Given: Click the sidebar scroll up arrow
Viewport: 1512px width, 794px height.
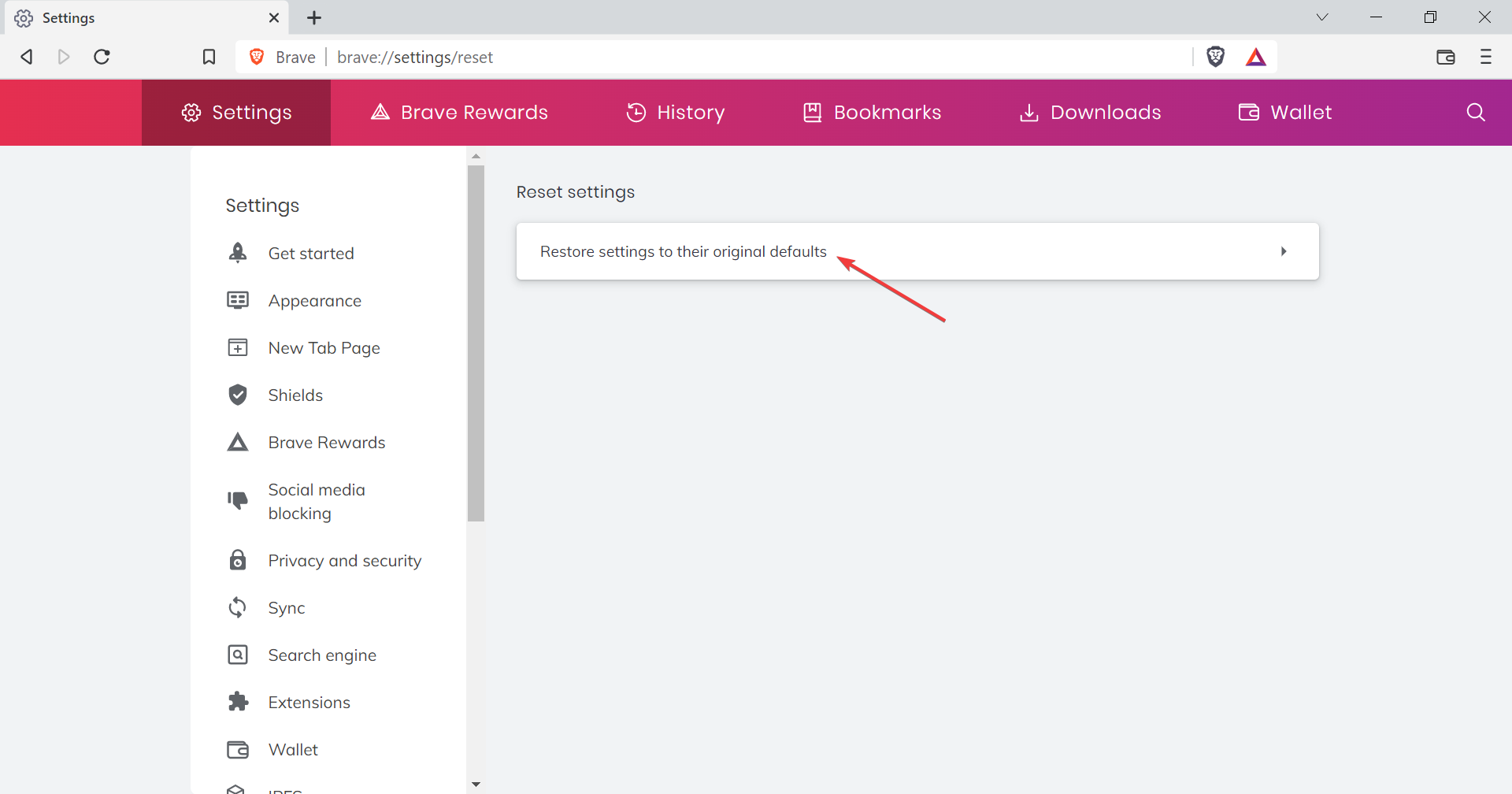Looking at the screenshot, I should pos(476,156).
